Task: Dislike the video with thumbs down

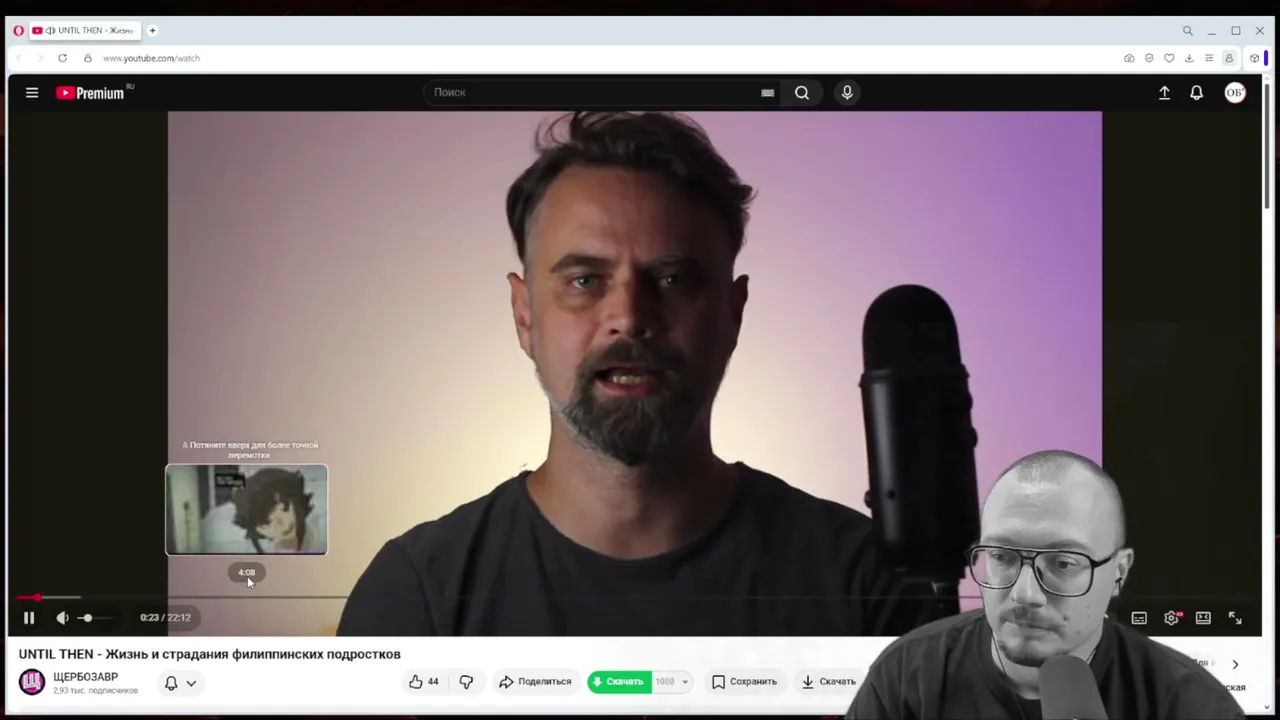Action: [x=466, y=682]
